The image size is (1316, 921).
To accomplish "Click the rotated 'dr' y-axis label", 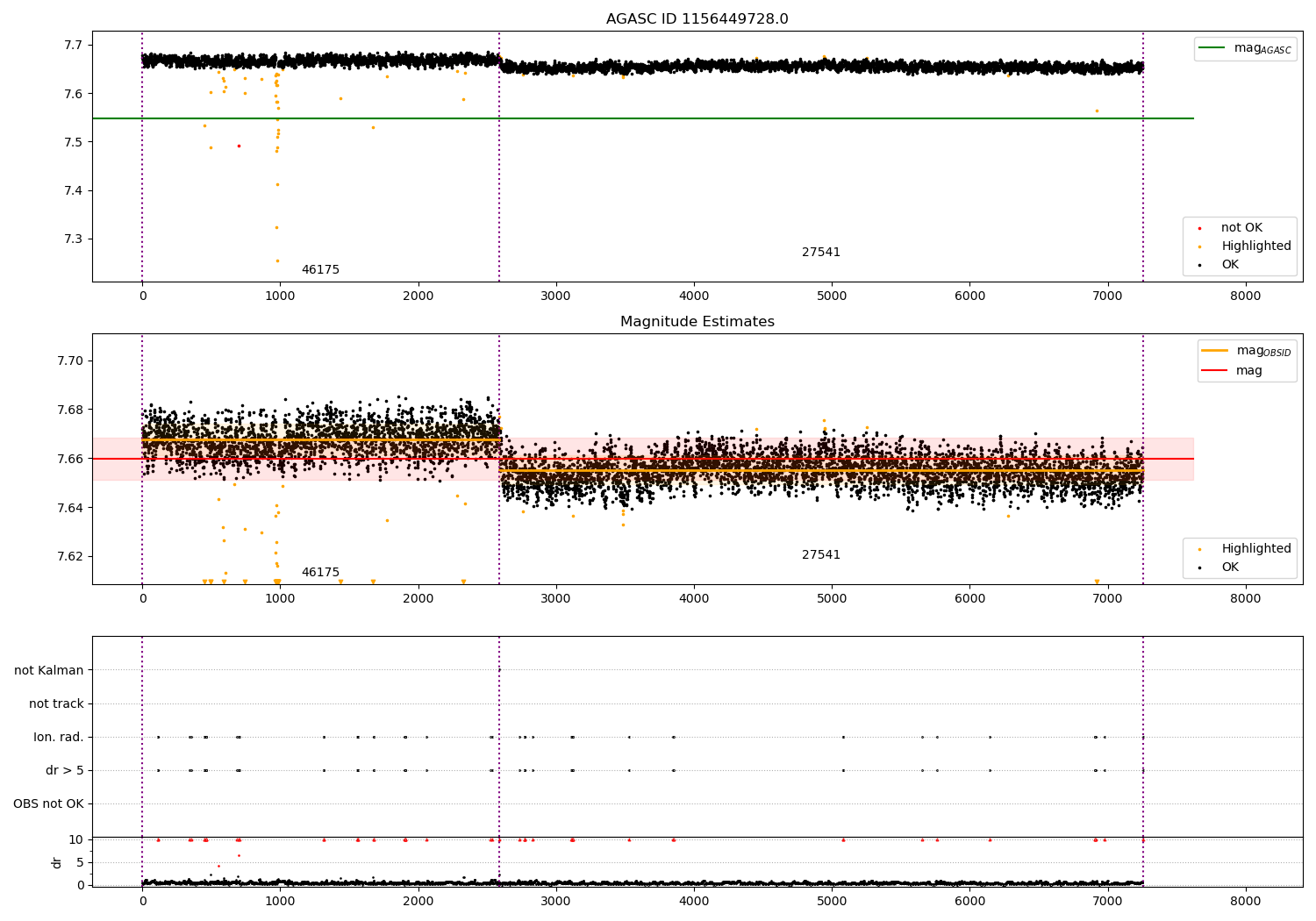I will [57, 862].
